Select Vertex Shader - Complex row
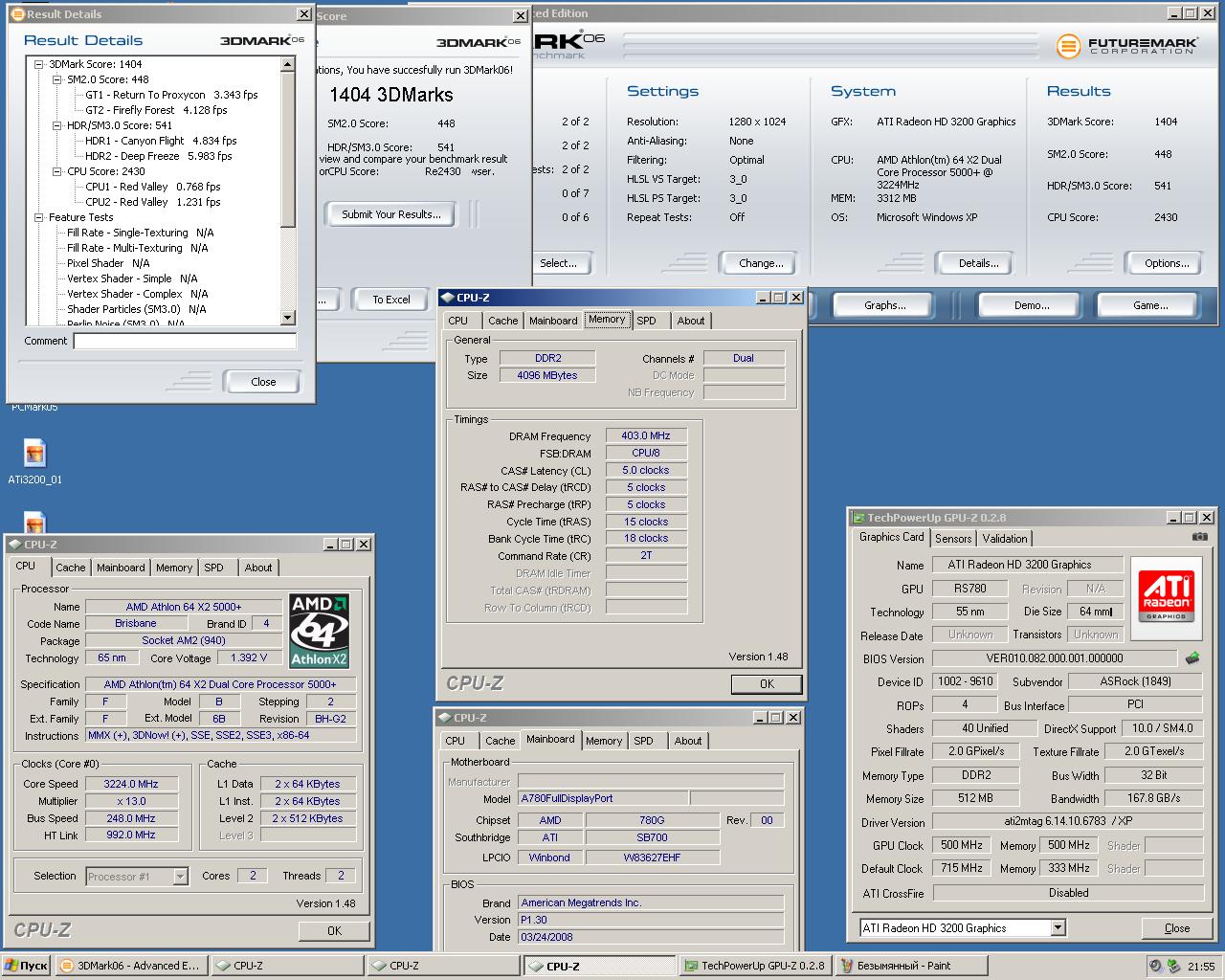 pyautogui.click(x=138, y=294)
